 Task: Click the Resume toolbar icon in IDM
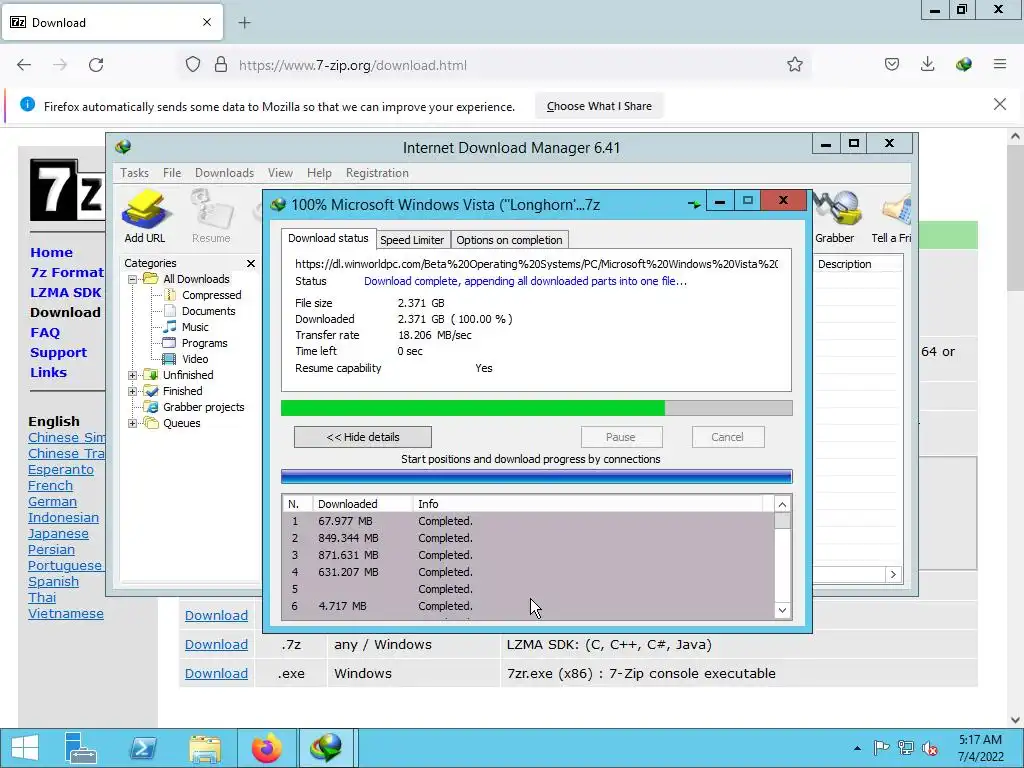click(211, 217)
